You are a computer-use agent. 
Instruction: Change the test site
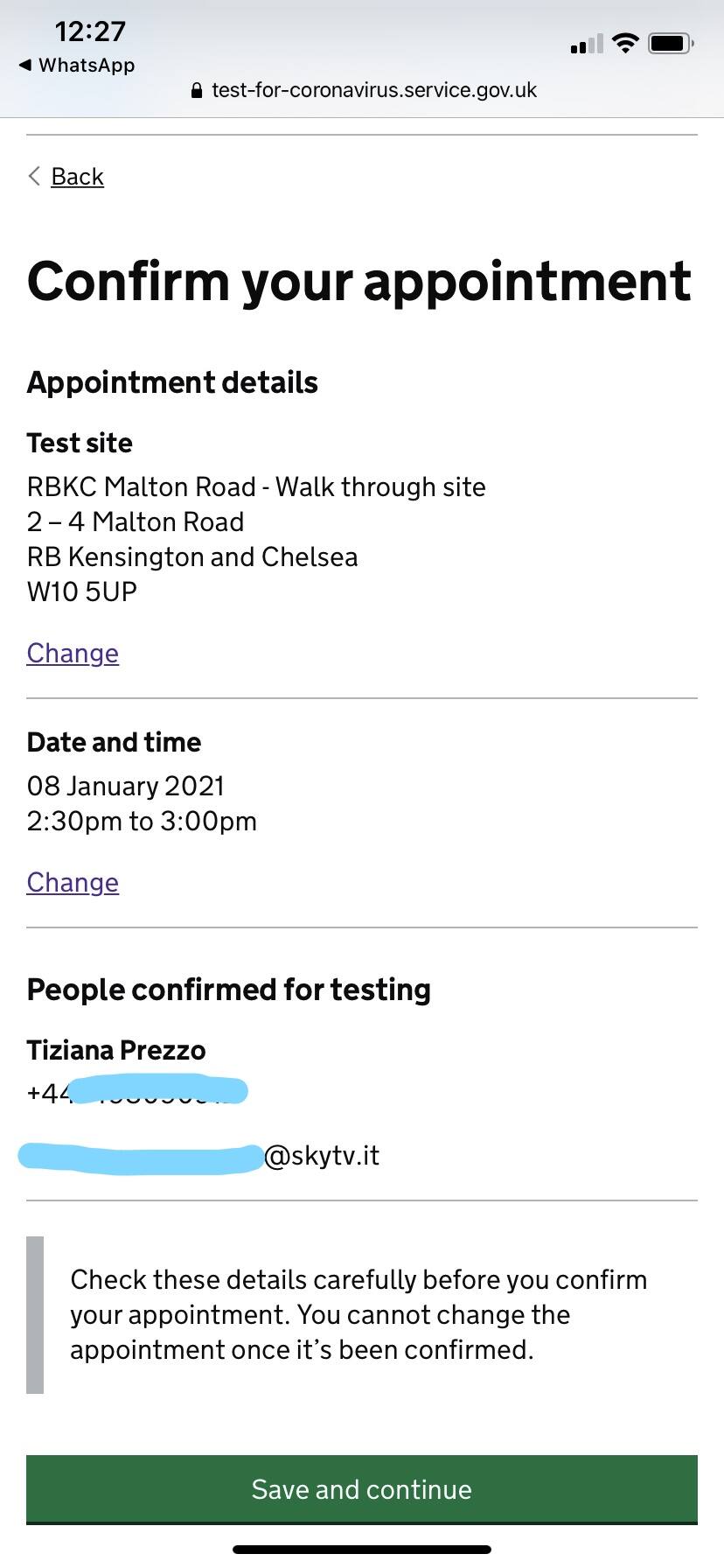pos(73,654)
